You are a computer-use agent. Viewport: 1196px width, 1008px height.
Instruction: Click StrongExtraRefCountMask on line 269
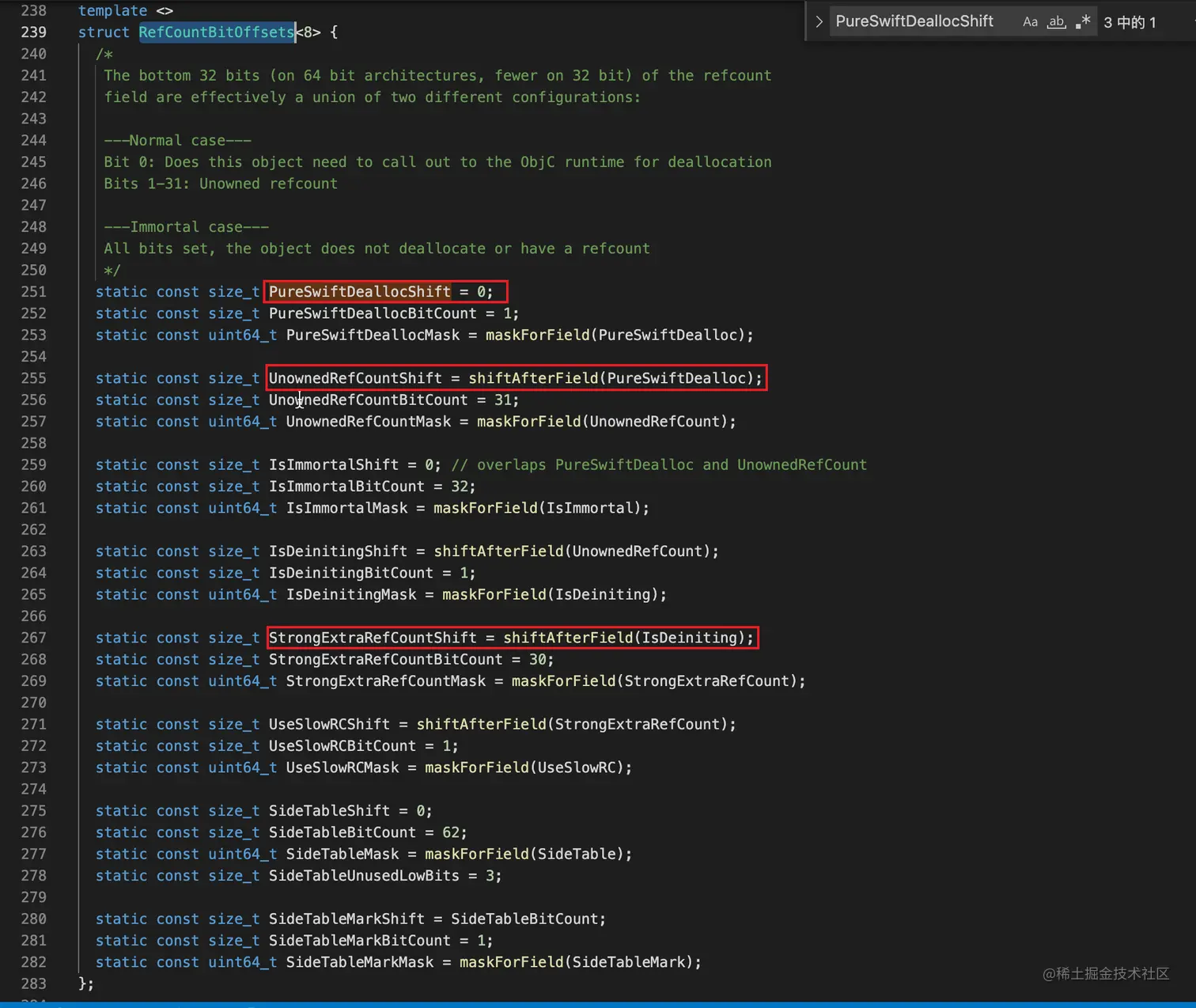386,681
